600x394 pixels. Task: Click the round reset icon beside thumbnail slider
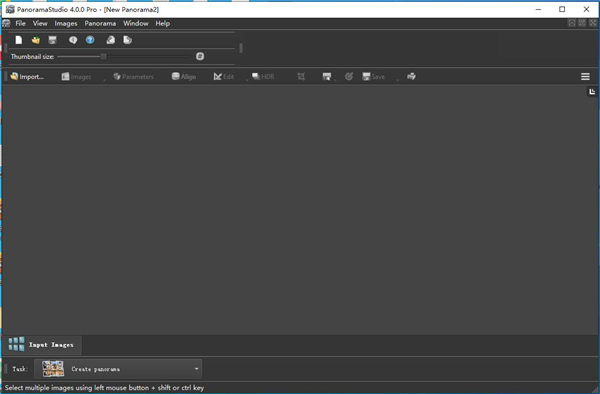200,56
